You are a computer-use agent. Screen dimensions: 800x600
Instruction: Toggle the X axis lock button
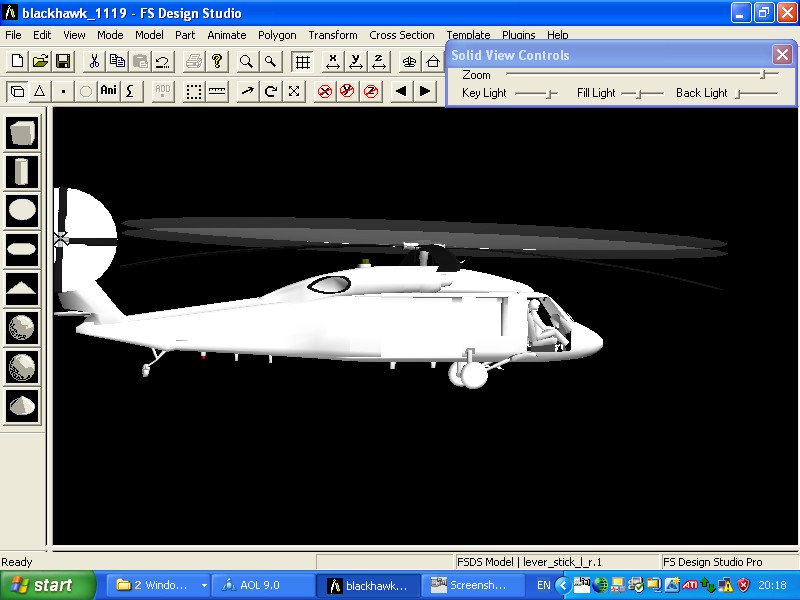click(x=333, y=62)
